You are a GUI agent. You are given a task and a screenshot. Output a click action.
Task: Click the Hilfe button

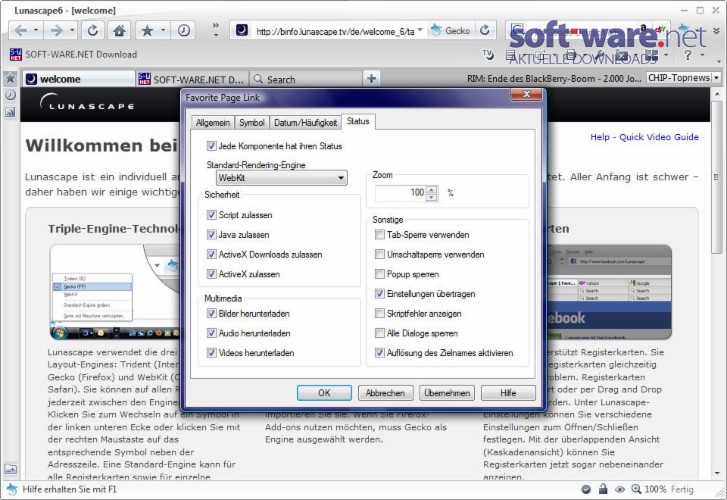click(x=508, y=393)
